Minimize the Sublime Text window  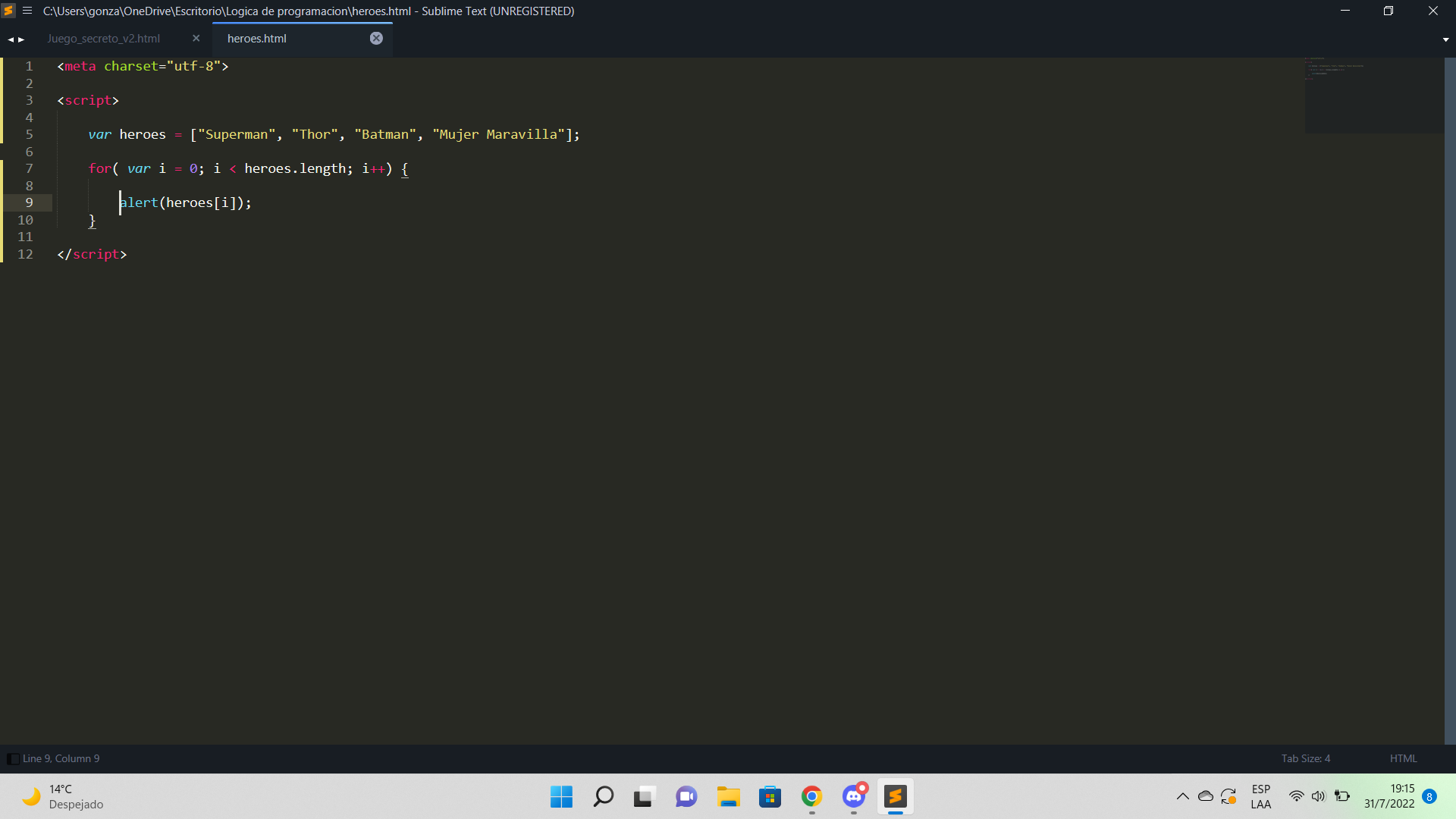[x=1345, y=11]
